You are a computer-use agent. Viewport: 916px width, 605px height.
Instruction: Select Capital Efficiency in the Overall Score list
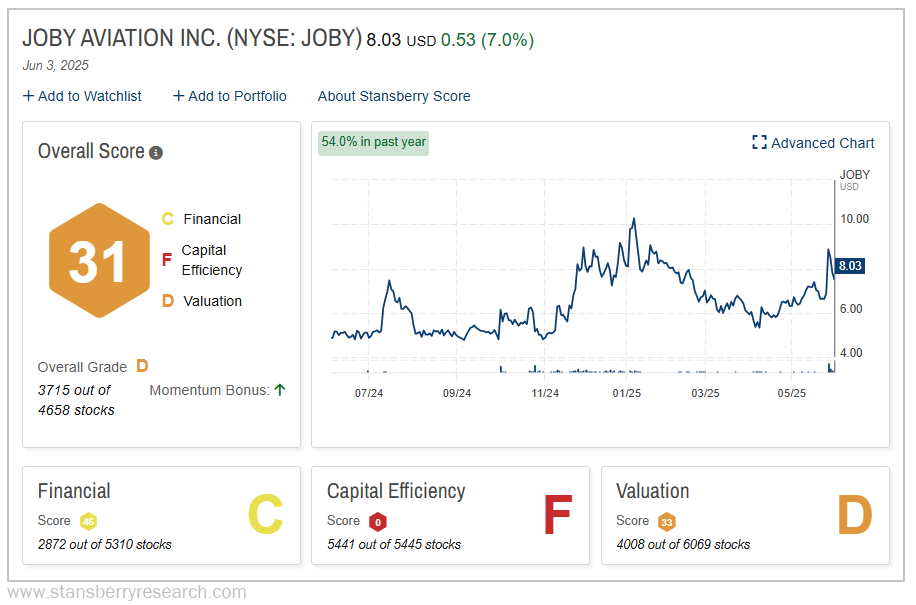212,260
